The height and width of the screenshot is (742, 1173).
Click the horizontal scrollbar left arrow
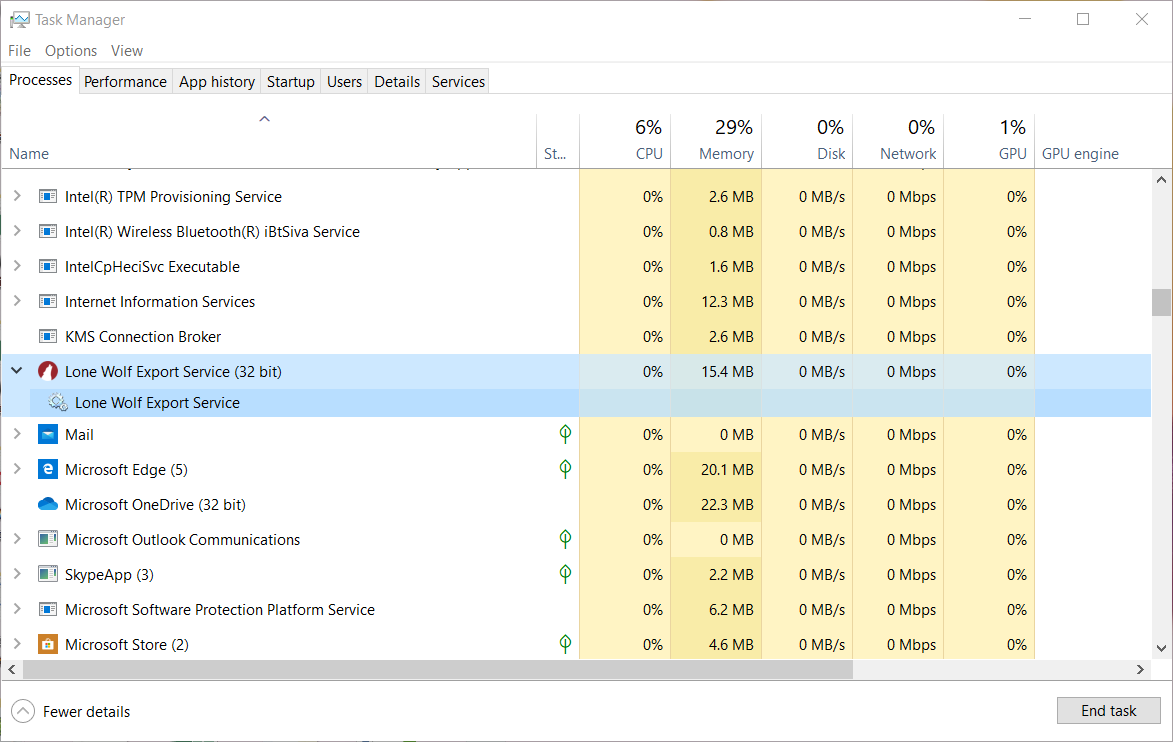11,669
